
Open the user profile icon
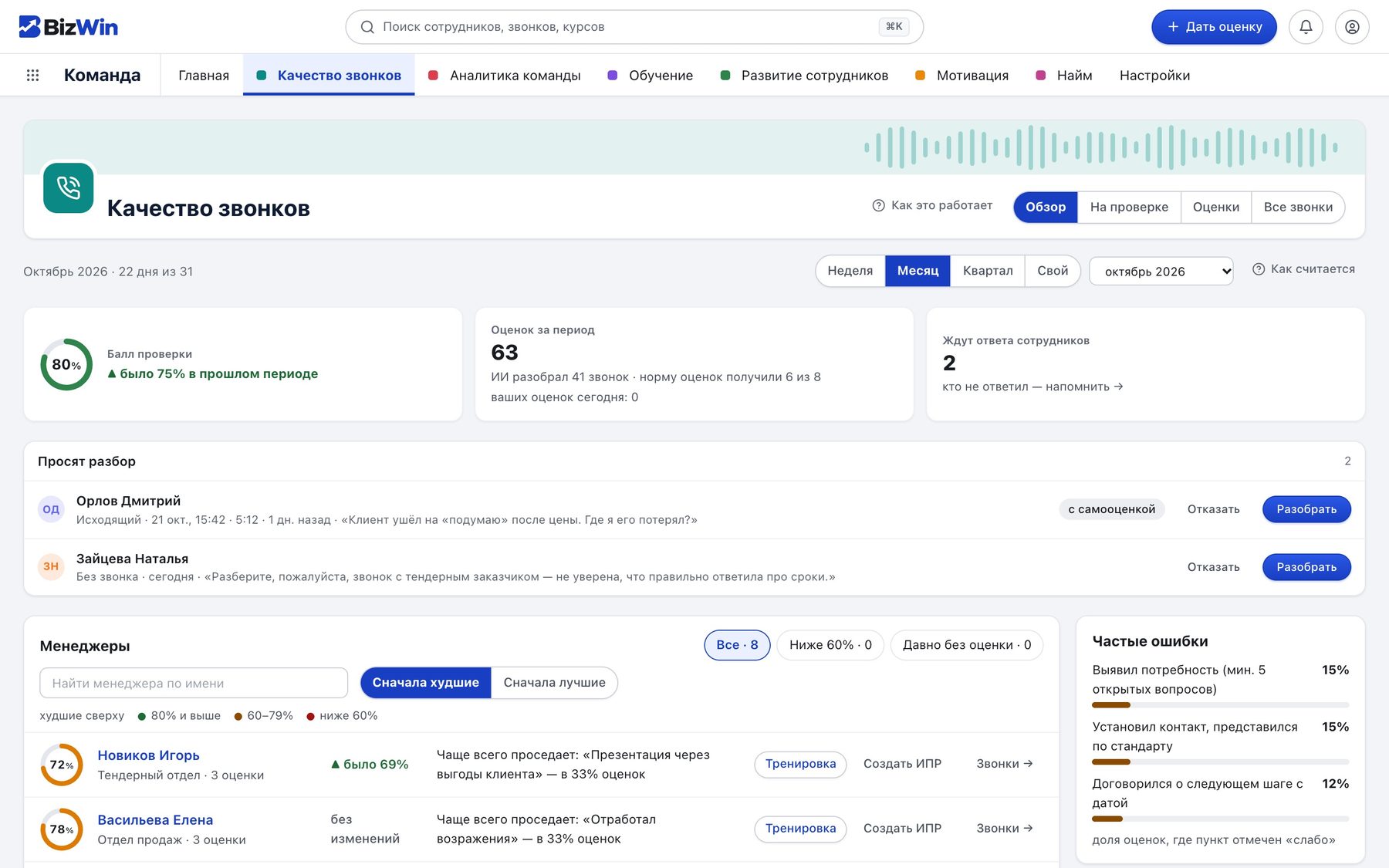[x=1352, y=27]
